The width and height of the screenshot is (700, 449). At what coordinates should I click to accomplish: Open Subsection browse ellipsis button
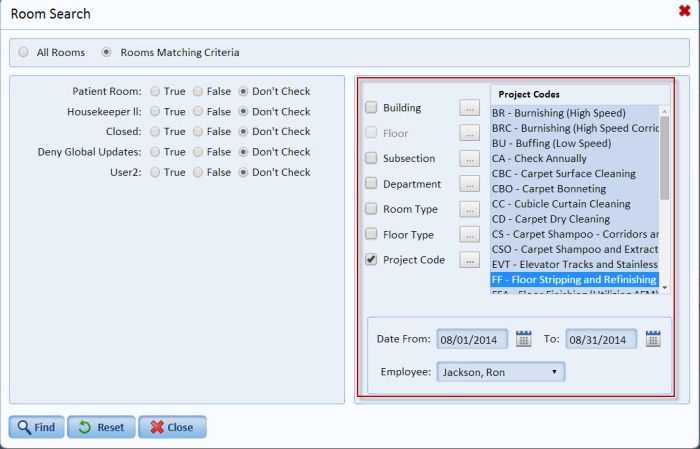tap(470, 158)
